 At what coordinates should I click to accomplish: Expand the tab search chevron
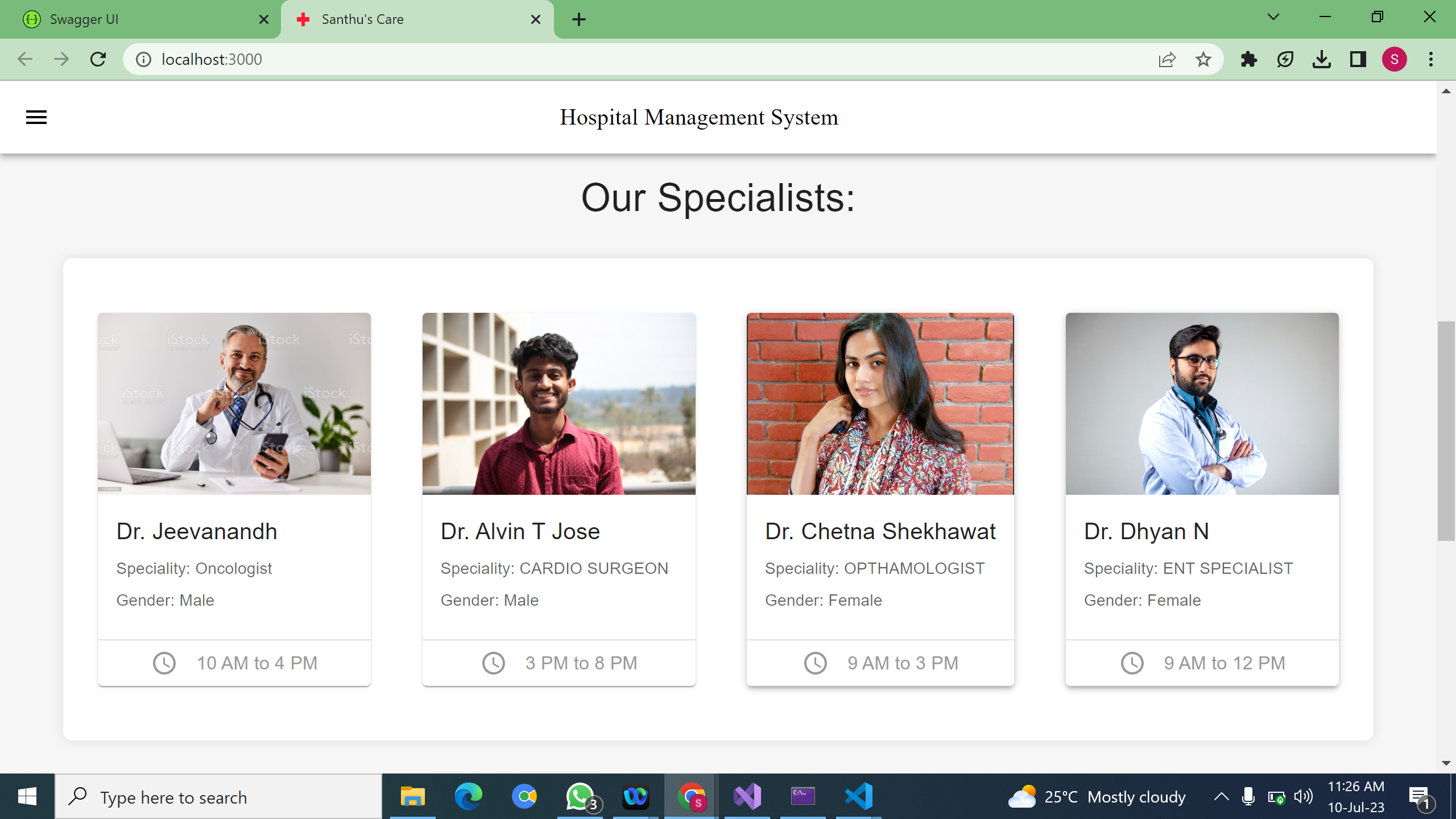(1272, 19)
